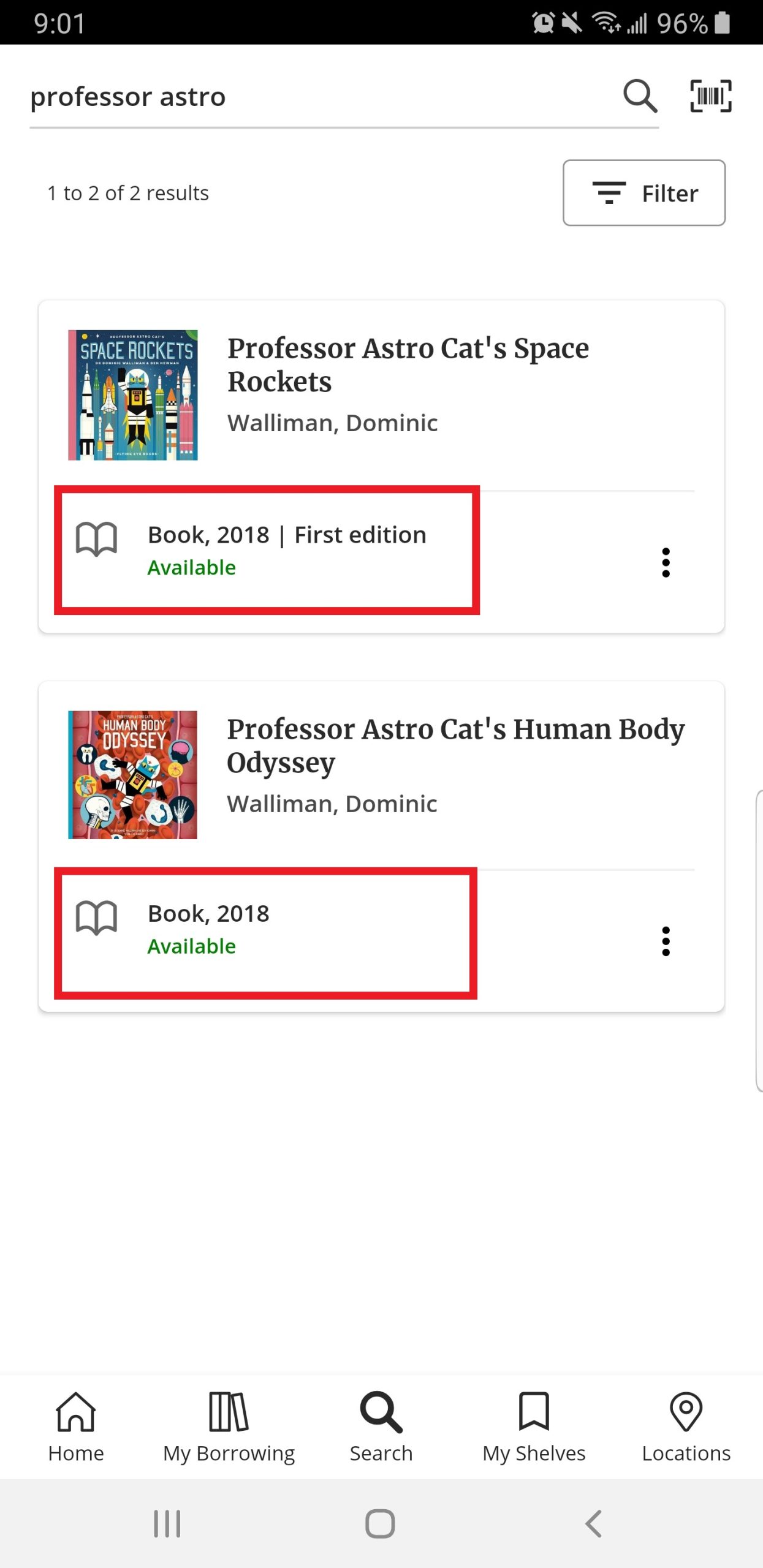Open three-dot menu for Space Rockets
763x1568 pixels.
click(x=666, y=562)
